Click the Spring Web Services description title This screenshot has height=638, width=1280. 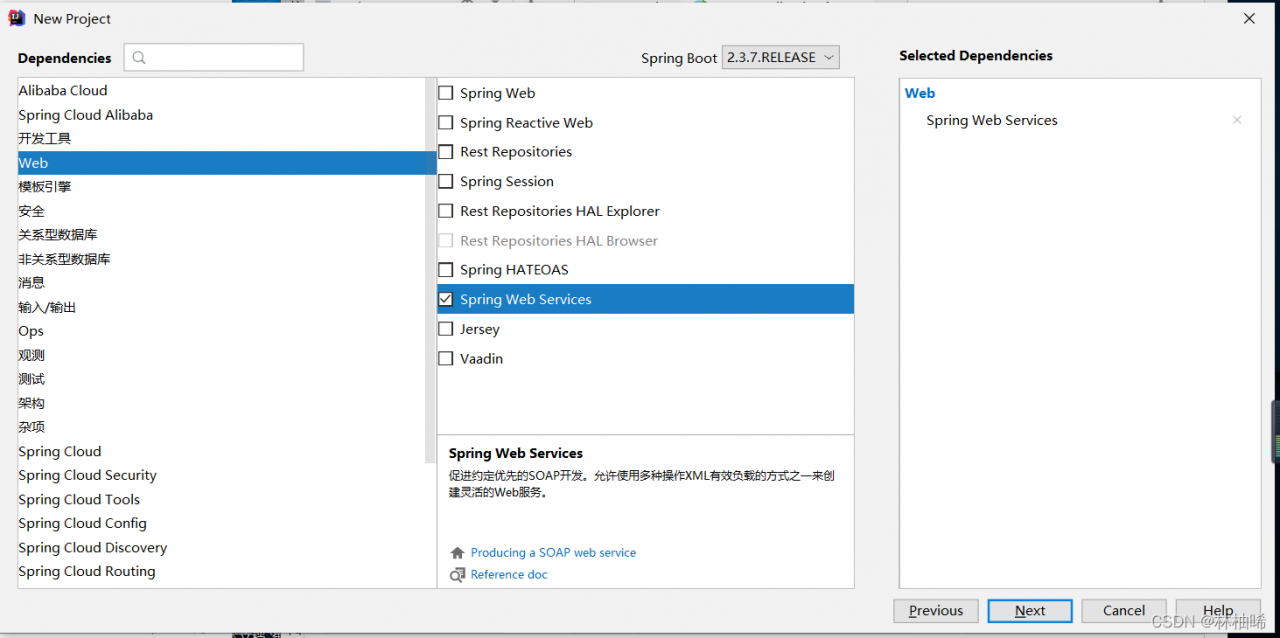(x=516, y=454)
